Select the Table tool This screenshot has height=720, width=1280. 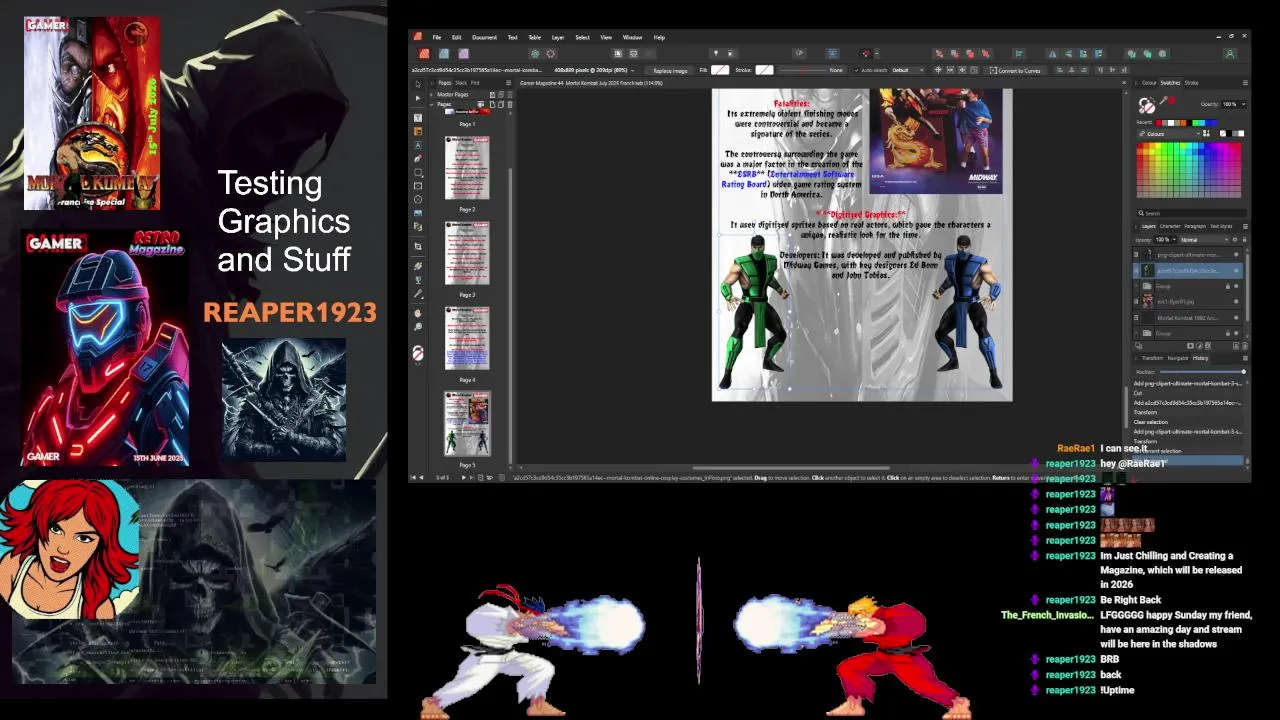[x=418, y=132]
